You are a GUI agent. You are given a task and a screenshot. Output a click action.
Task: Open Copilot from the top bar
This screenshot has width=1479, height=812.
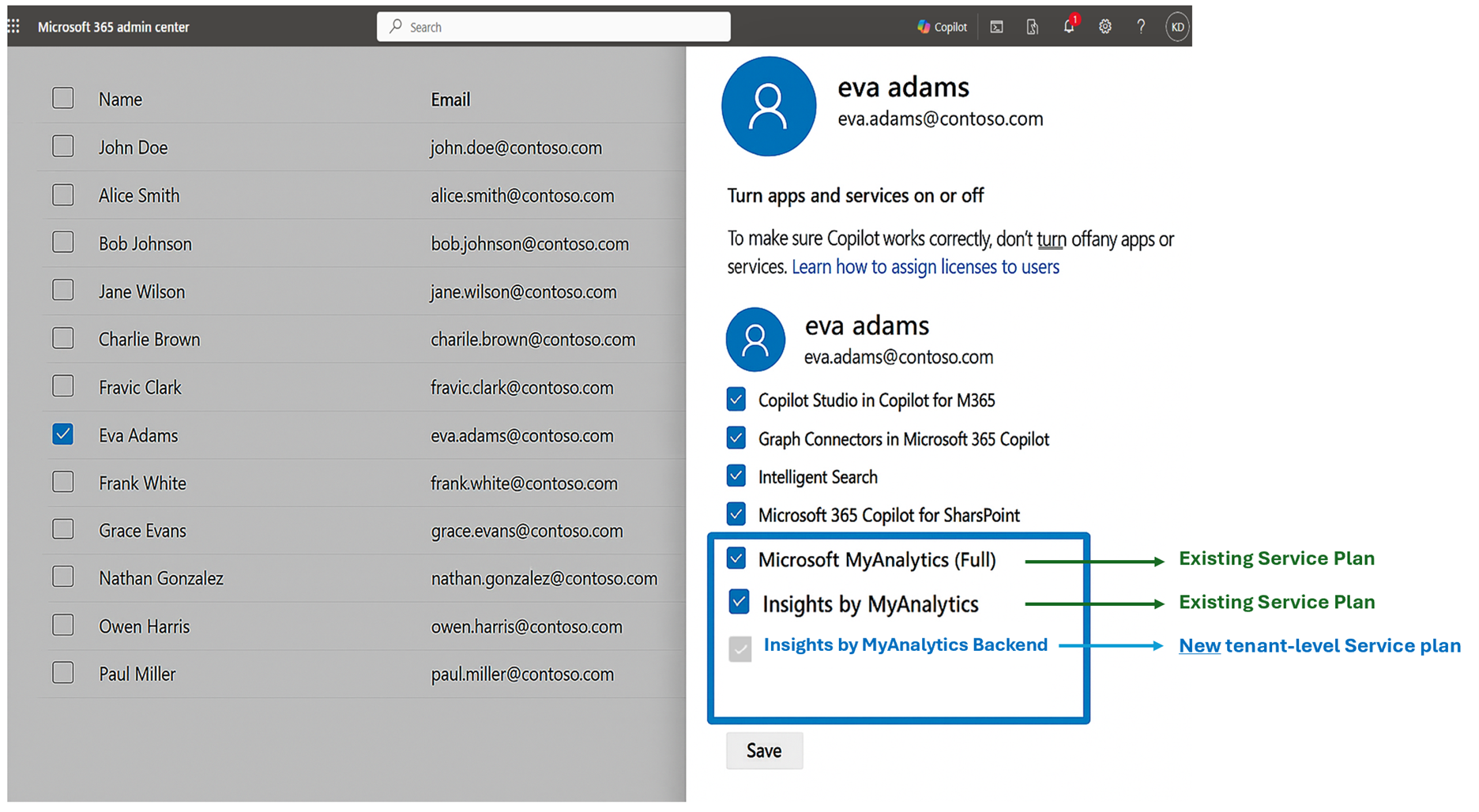pyautogui.click(x=942, y=27)
